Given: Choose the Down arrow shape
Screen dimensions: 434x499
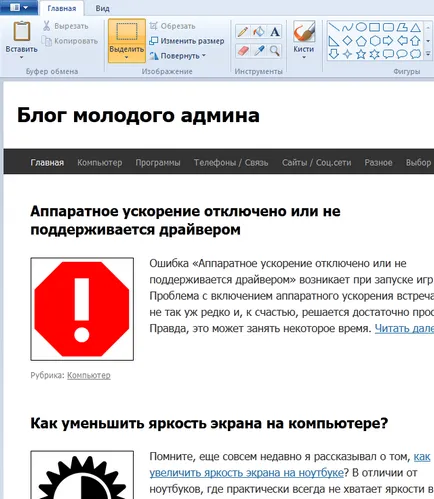Looking at the screenshot, I should point(334,54).
